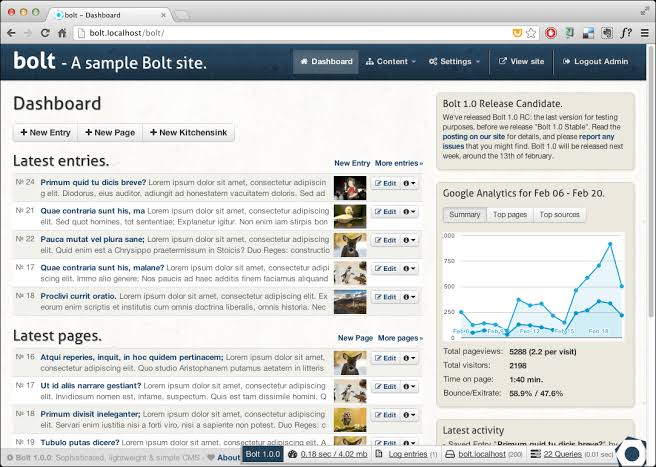Open info dropdown for Pauca mutat vel plura sane

(x=409, y=240)
